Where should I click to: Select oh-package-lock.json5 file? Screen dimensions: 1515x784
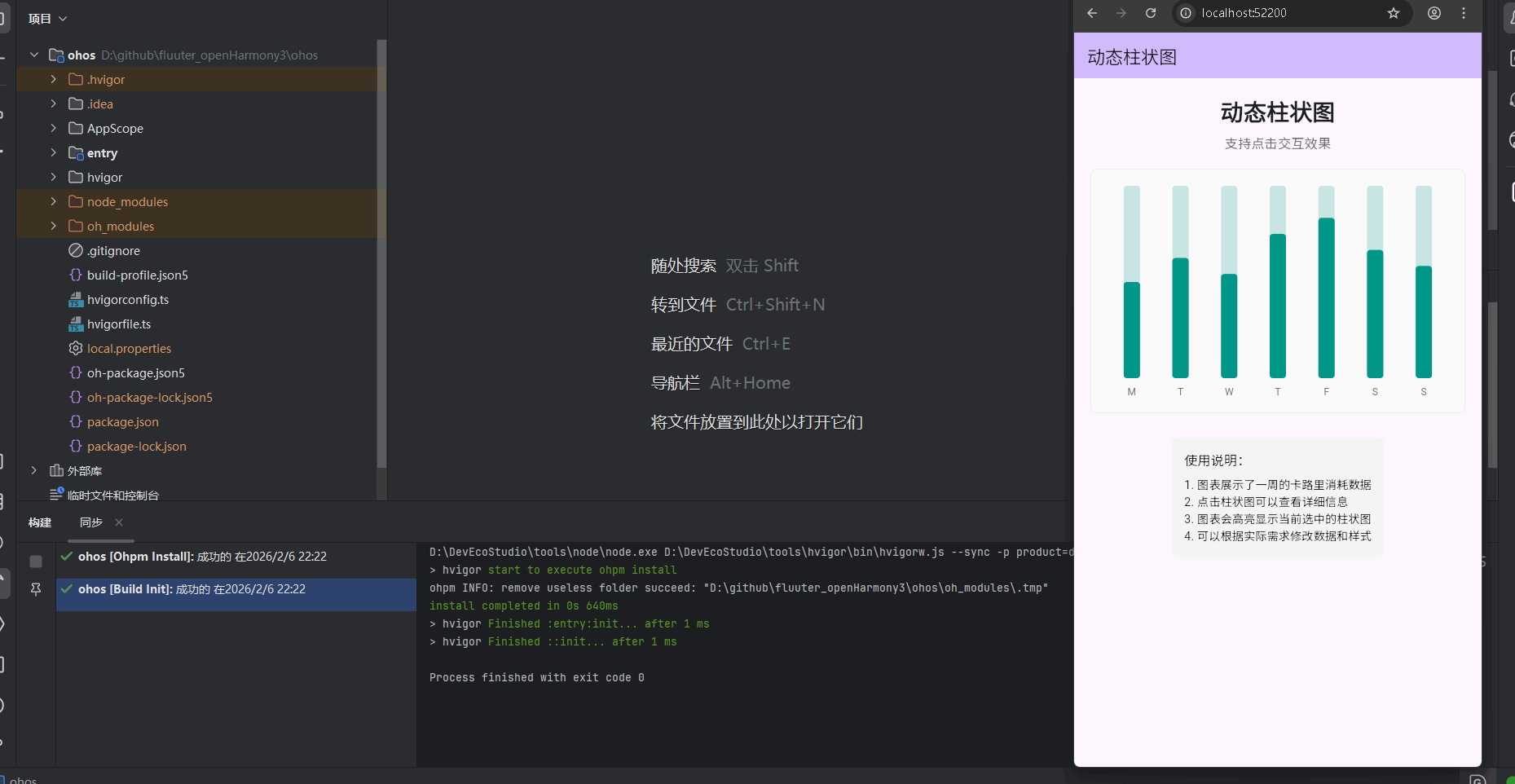click(150, 398)
